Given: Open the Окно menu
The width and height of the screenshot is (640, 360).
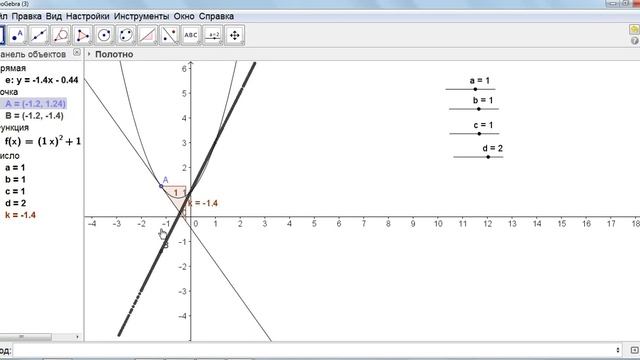Looking at the screenshot, I should pos(184,16).
